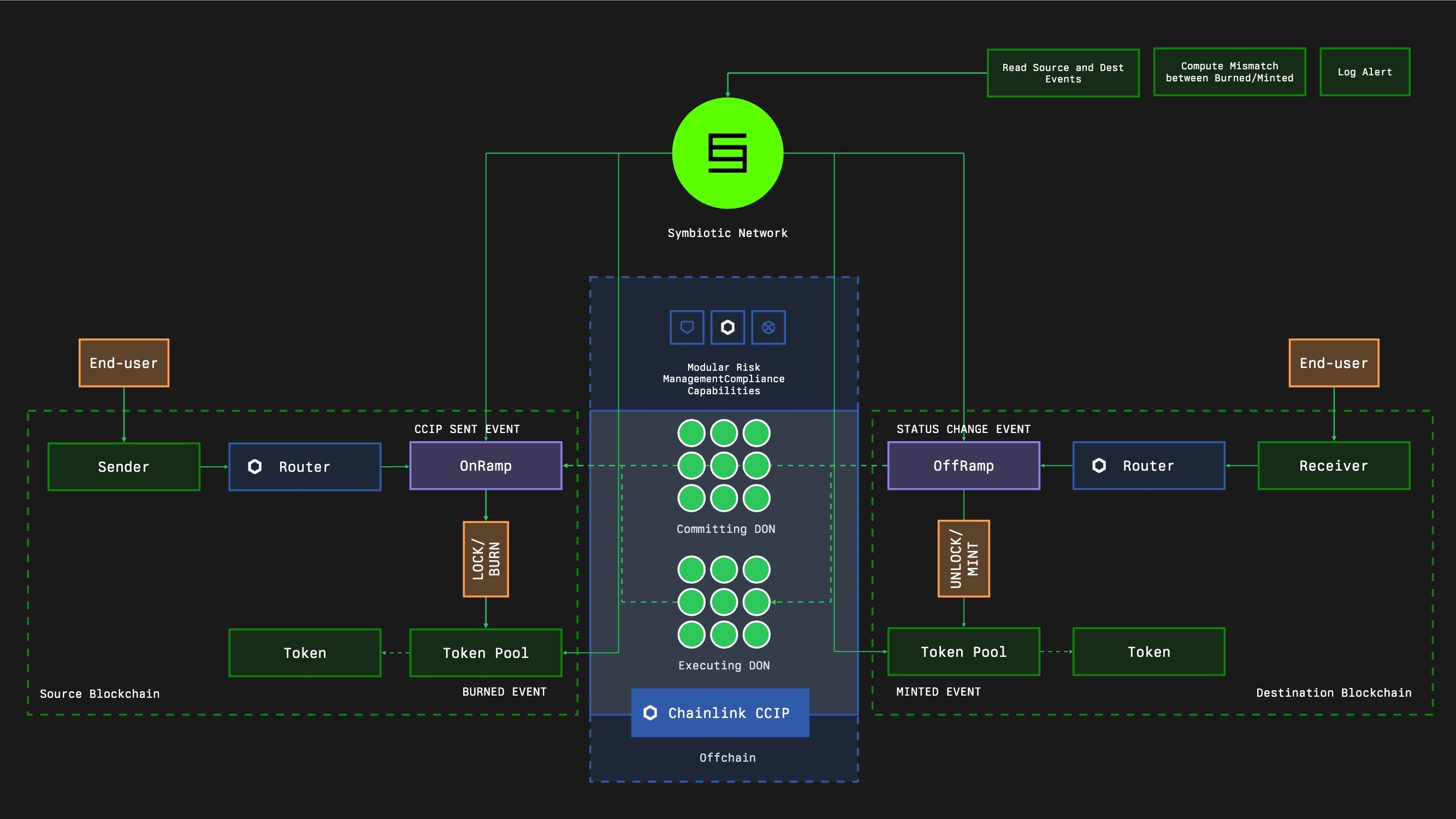Click the source blockchain Token Pool box
Screen dimensions: 1456x819
click(x=486, y=653)
